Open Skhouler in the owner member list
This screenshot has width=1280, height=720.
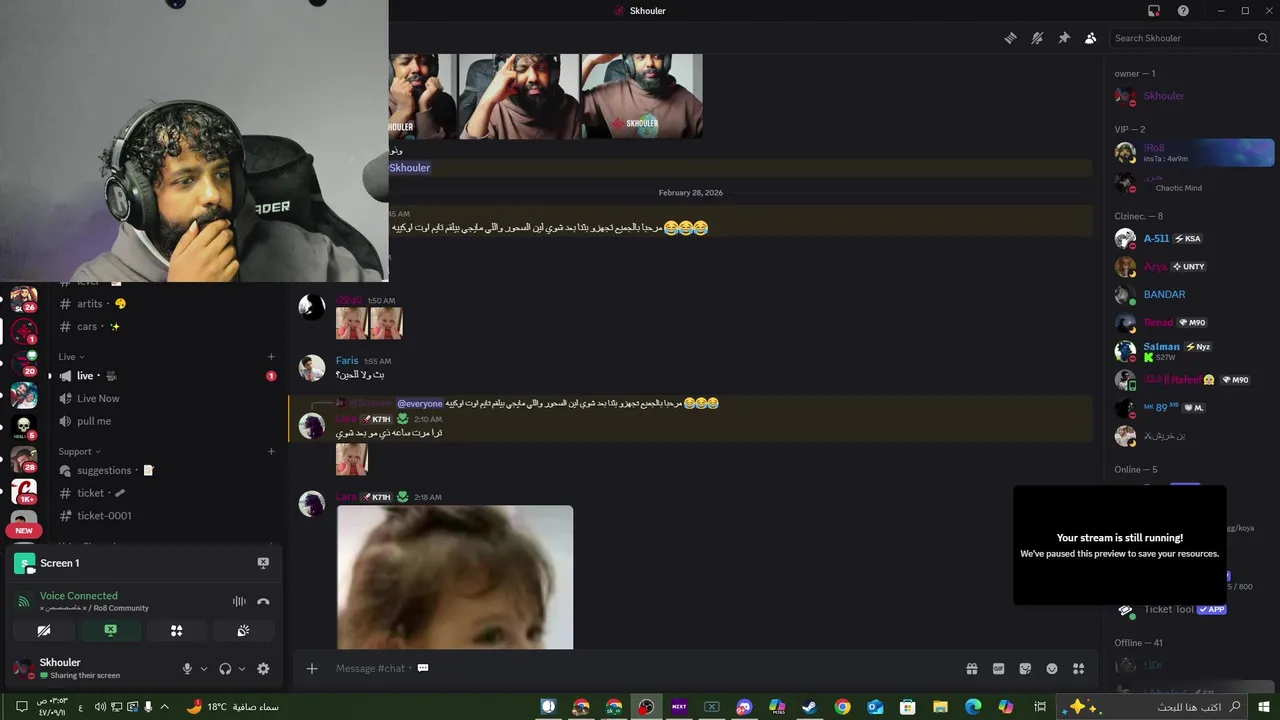pos(1192,96)
